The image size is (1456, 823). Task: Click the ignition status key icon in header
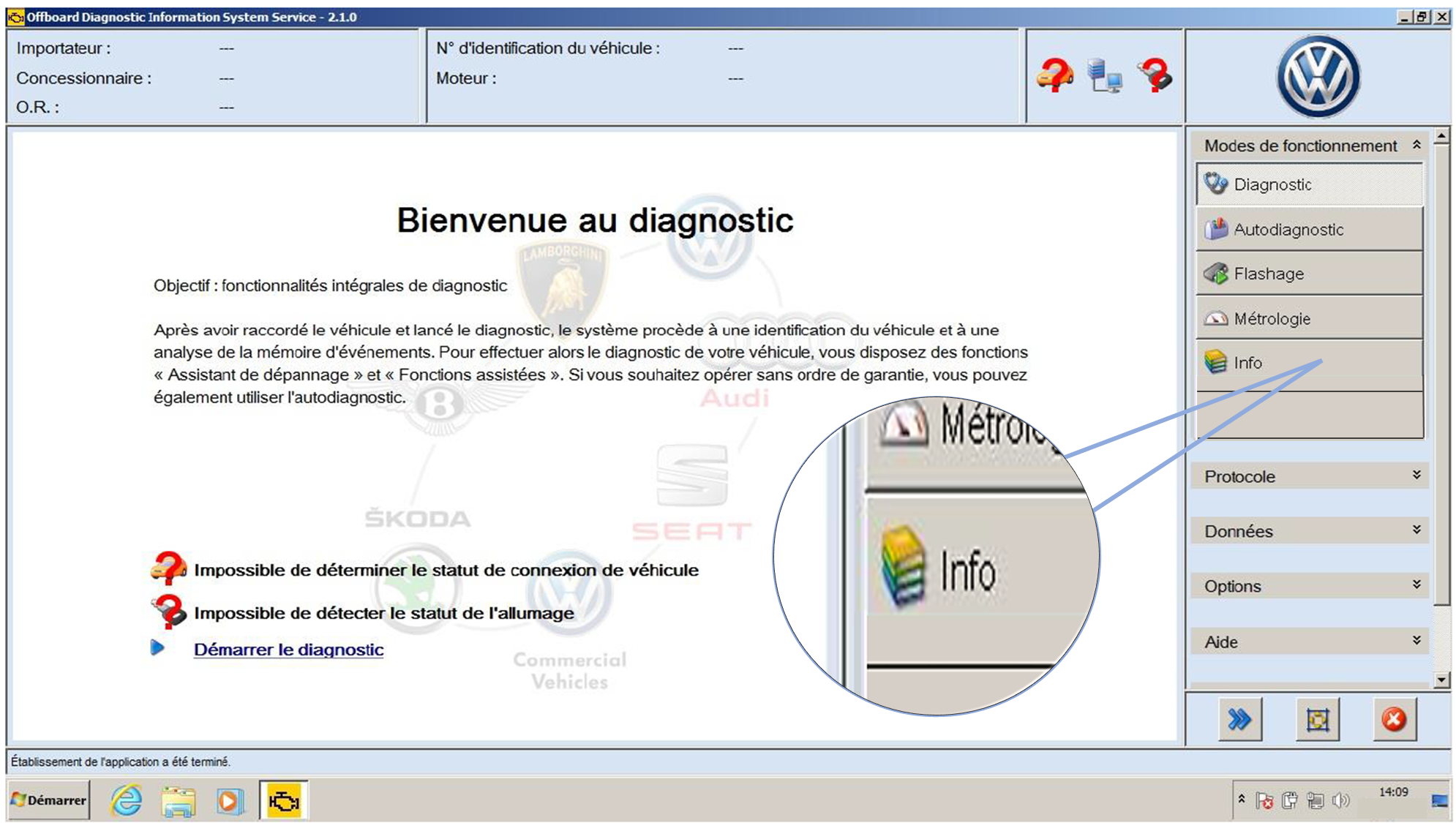pyautogui.click(x=1155, y=75)
